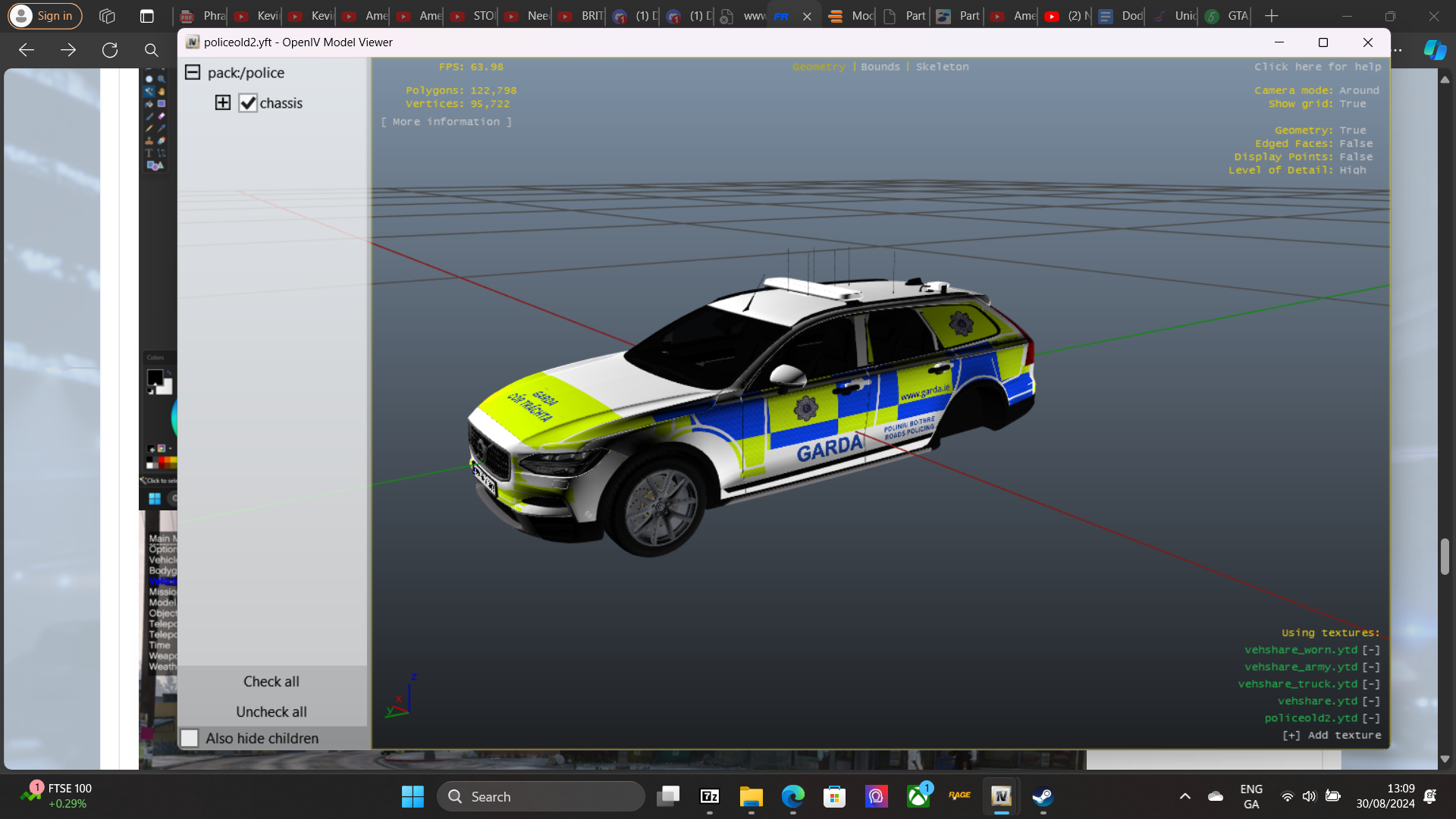Expand More information section
1456x819 pixels.
pos(446,121)
